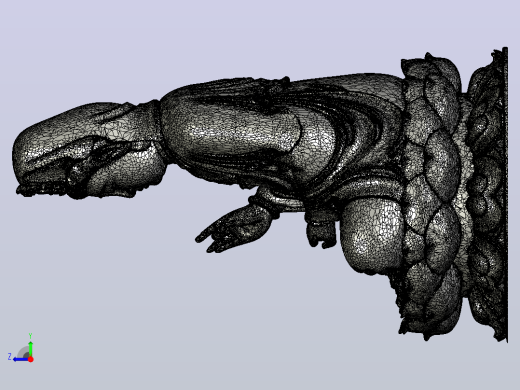Viewport: 520px width, 390px height.
Task: Select the statue's outstretched hand on the mesh
Action: 234,228
